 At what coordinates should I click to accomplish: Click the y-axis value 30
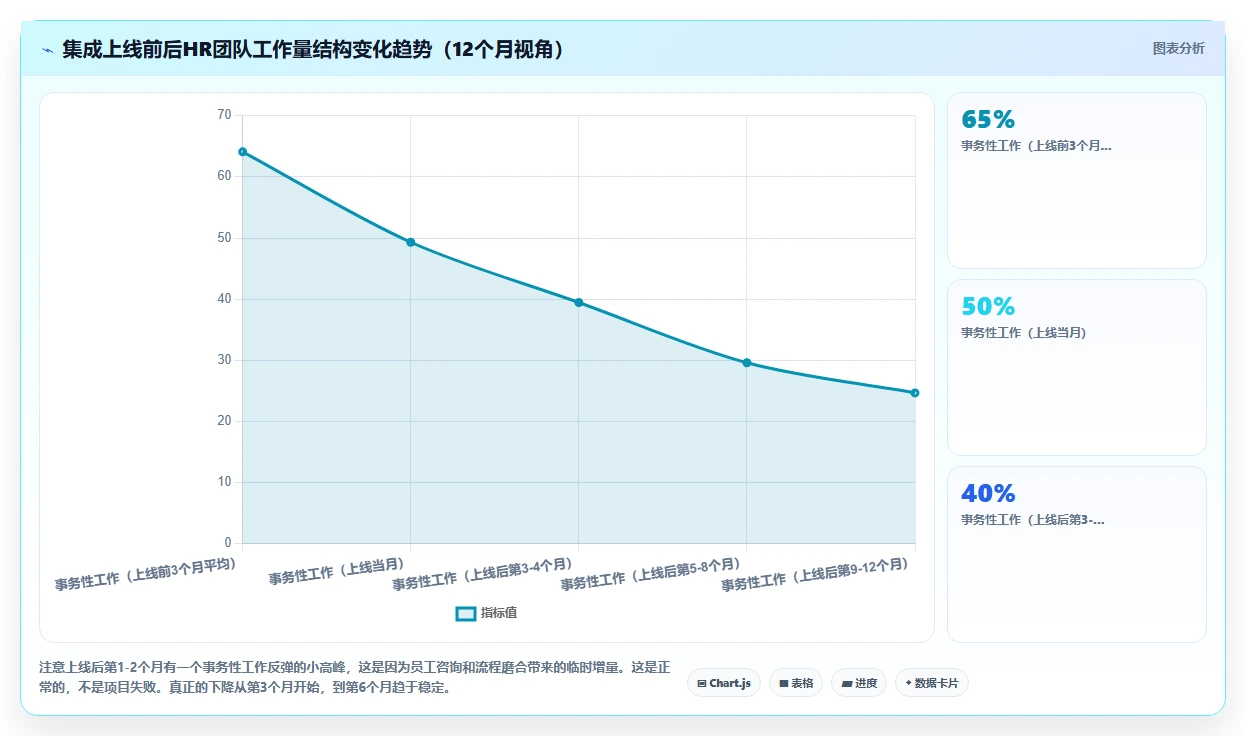click(x=224, y=360)
